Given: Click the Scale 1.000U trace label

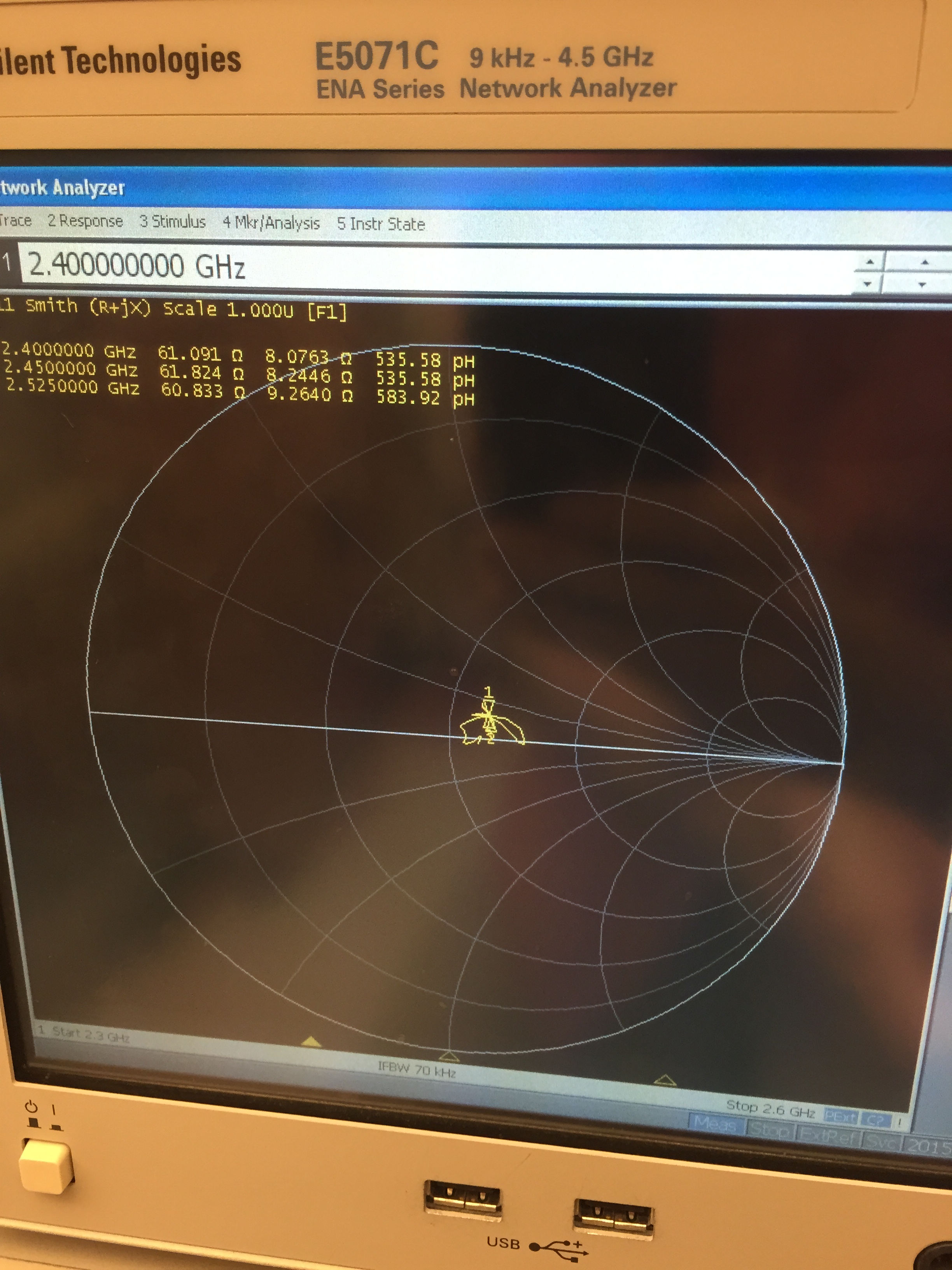Looking at the screenshot, I should coord(228,309).
